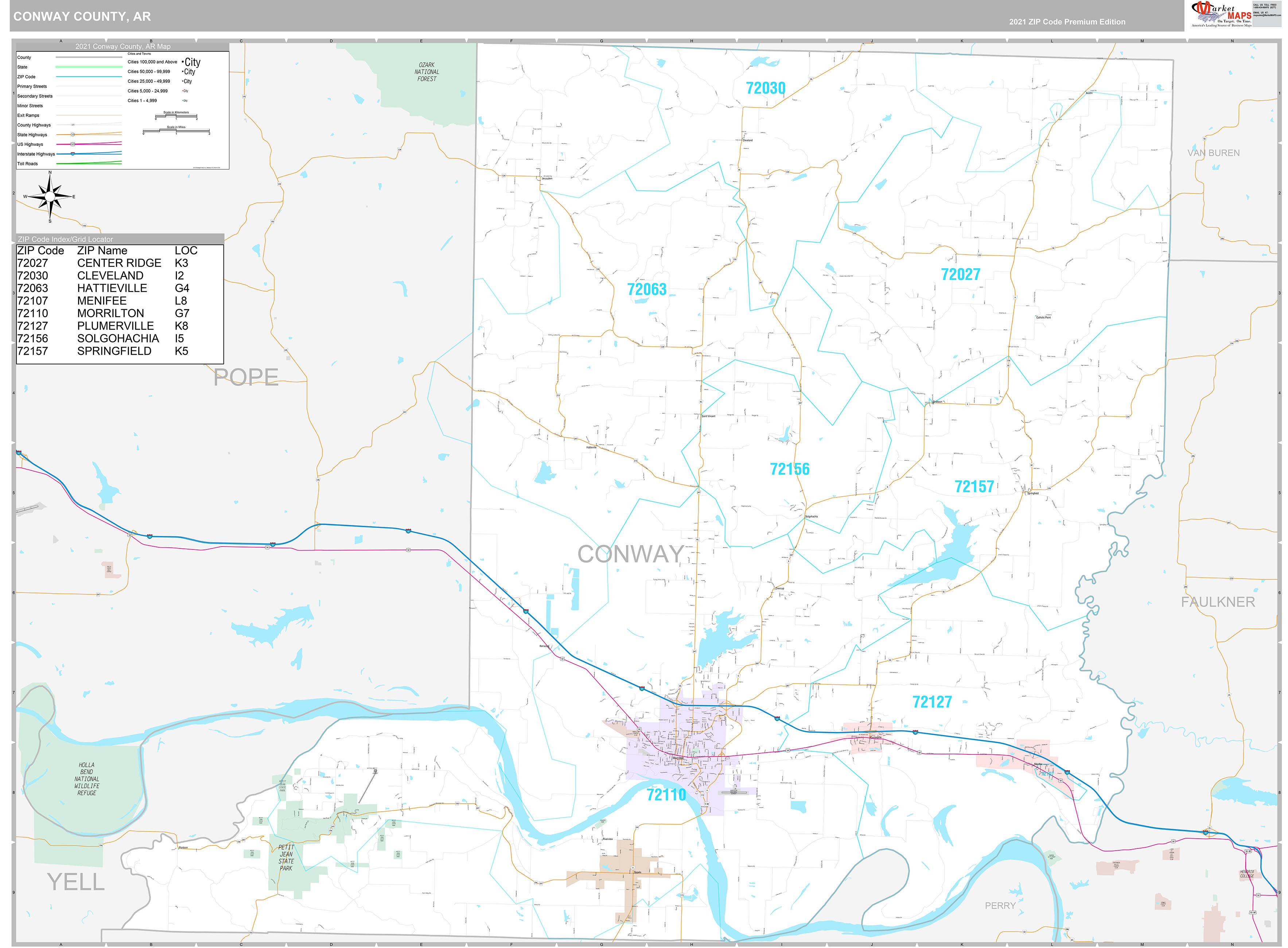Expand the 2021 Conway County, AR Map title bar
Image resolution: width=1288 pixels, height=948 pixels.
pyautogui.click(x=124, y=46)
